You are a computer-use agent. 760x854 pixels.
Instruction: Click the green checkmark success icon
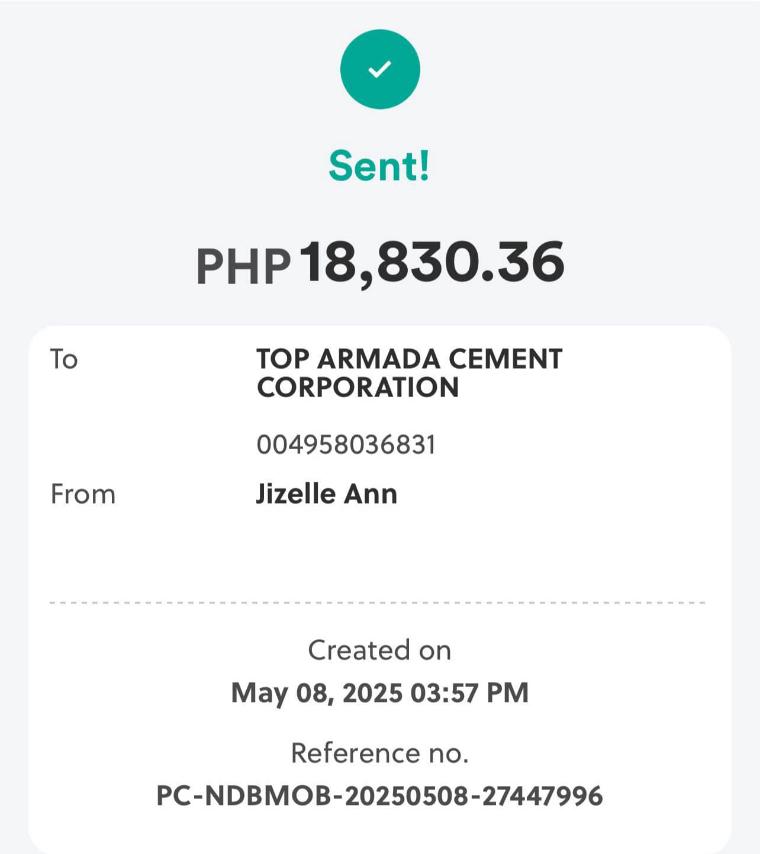380,69
